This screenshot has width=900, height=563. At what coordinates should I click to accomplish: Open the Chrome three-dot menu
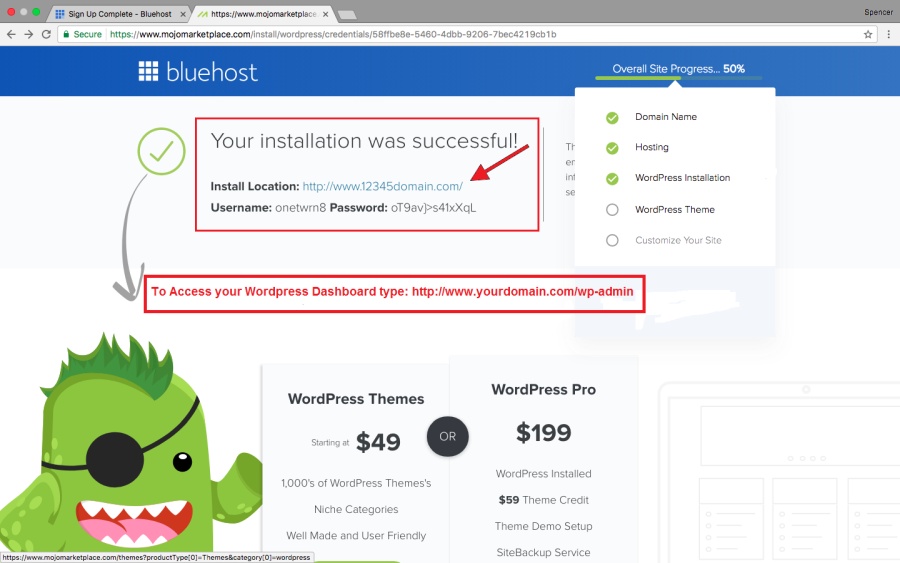tap(889, 34)
